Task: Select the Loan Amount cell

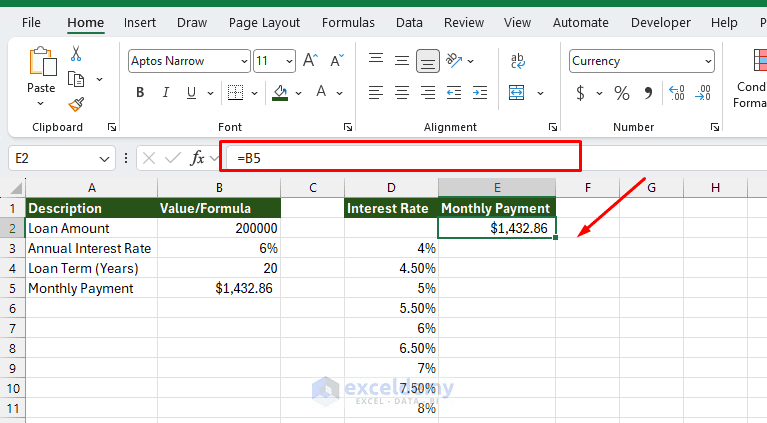Action: pos(91,228)
